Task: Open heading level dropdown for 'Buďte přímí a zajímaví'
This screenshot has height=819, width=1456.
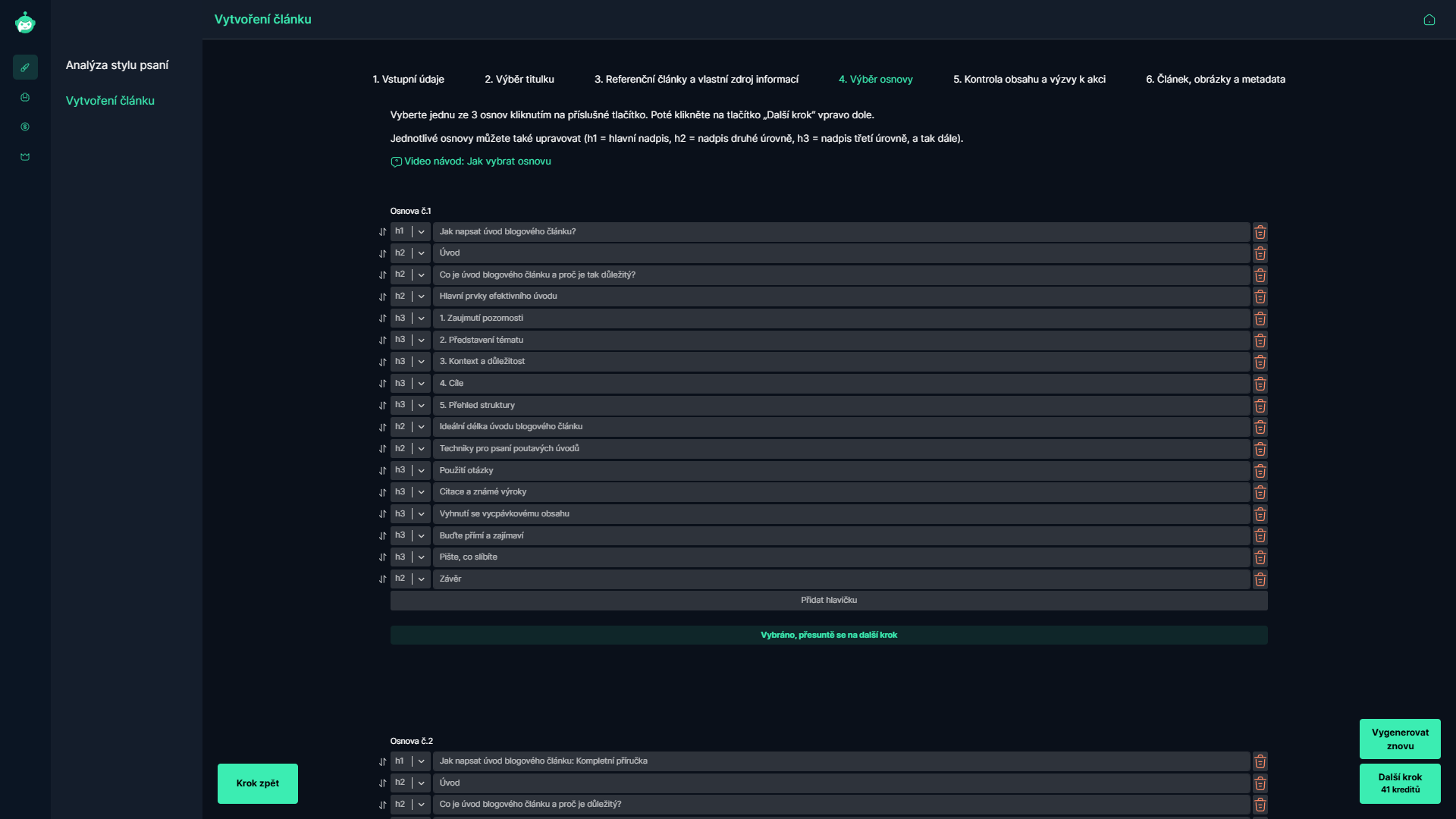Action: pos(410,535)
